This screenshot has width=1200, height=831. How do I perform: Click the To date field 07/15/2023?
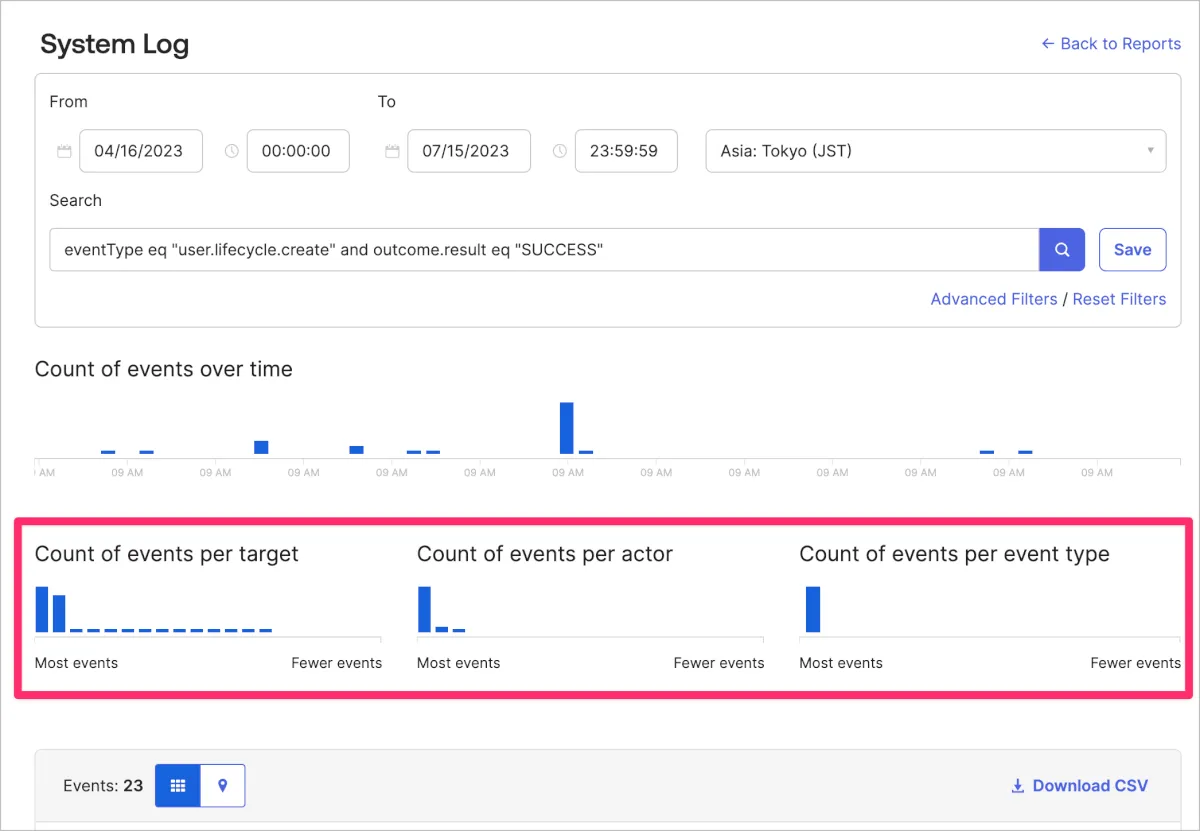tap(469, 151)
